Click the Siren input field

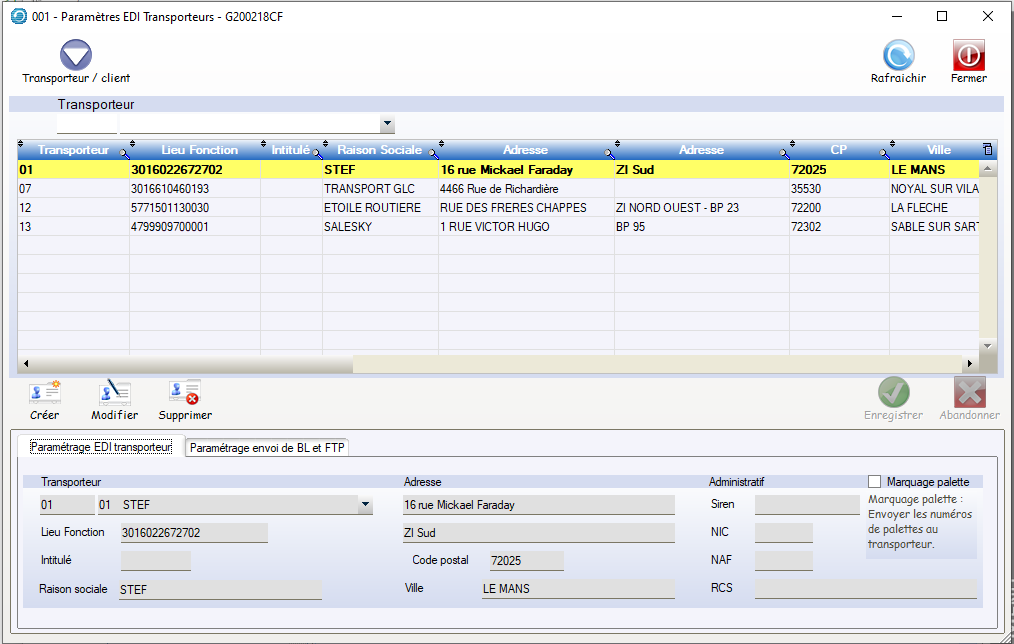[x=800, y=505]
